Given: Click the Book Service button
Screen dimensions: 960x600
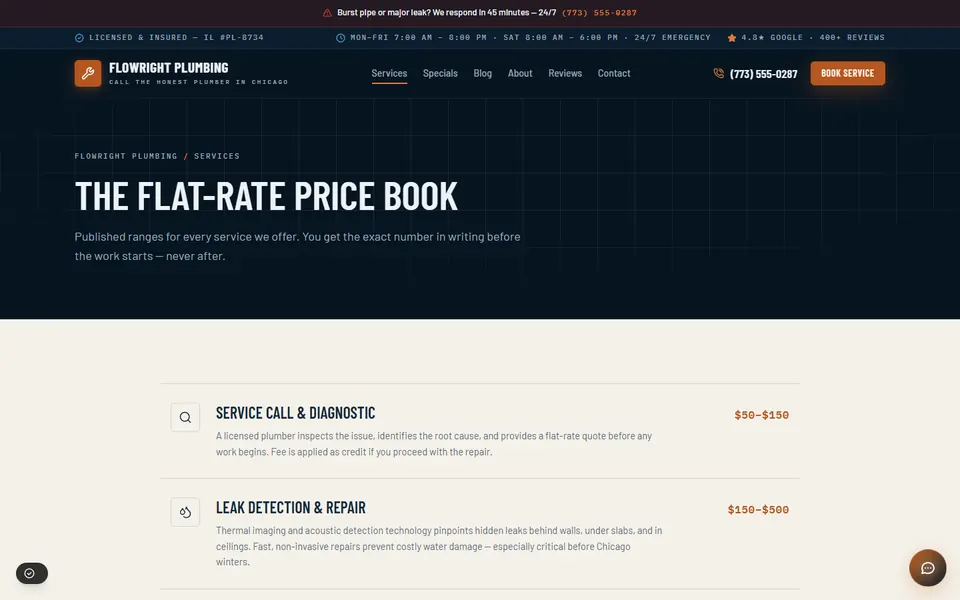Looking at the screenshot, I should 847,73.
